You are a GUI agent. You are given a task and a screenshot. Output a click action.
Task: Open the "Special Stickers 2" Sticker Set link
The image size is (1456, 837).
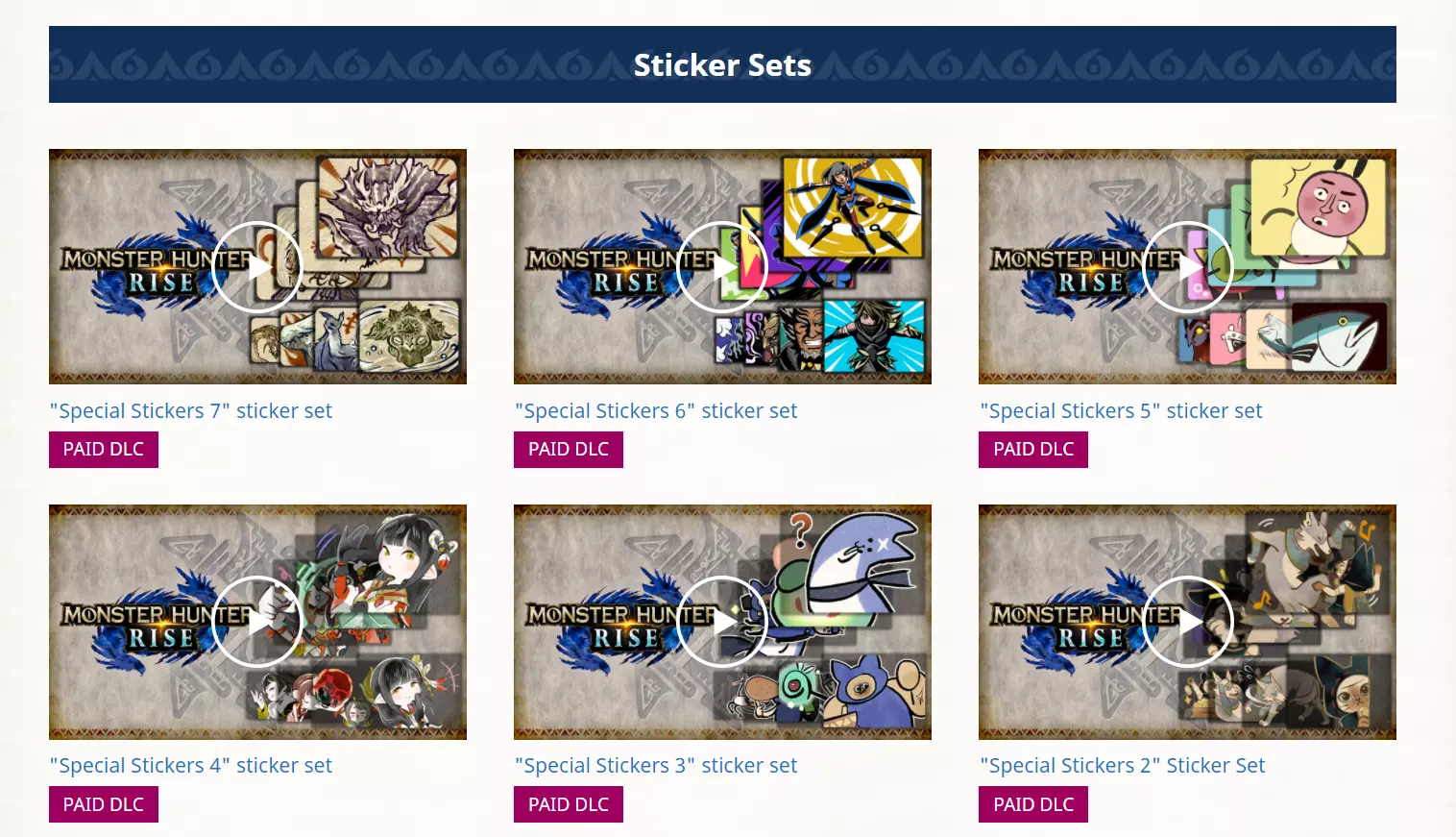(1123, 766)
